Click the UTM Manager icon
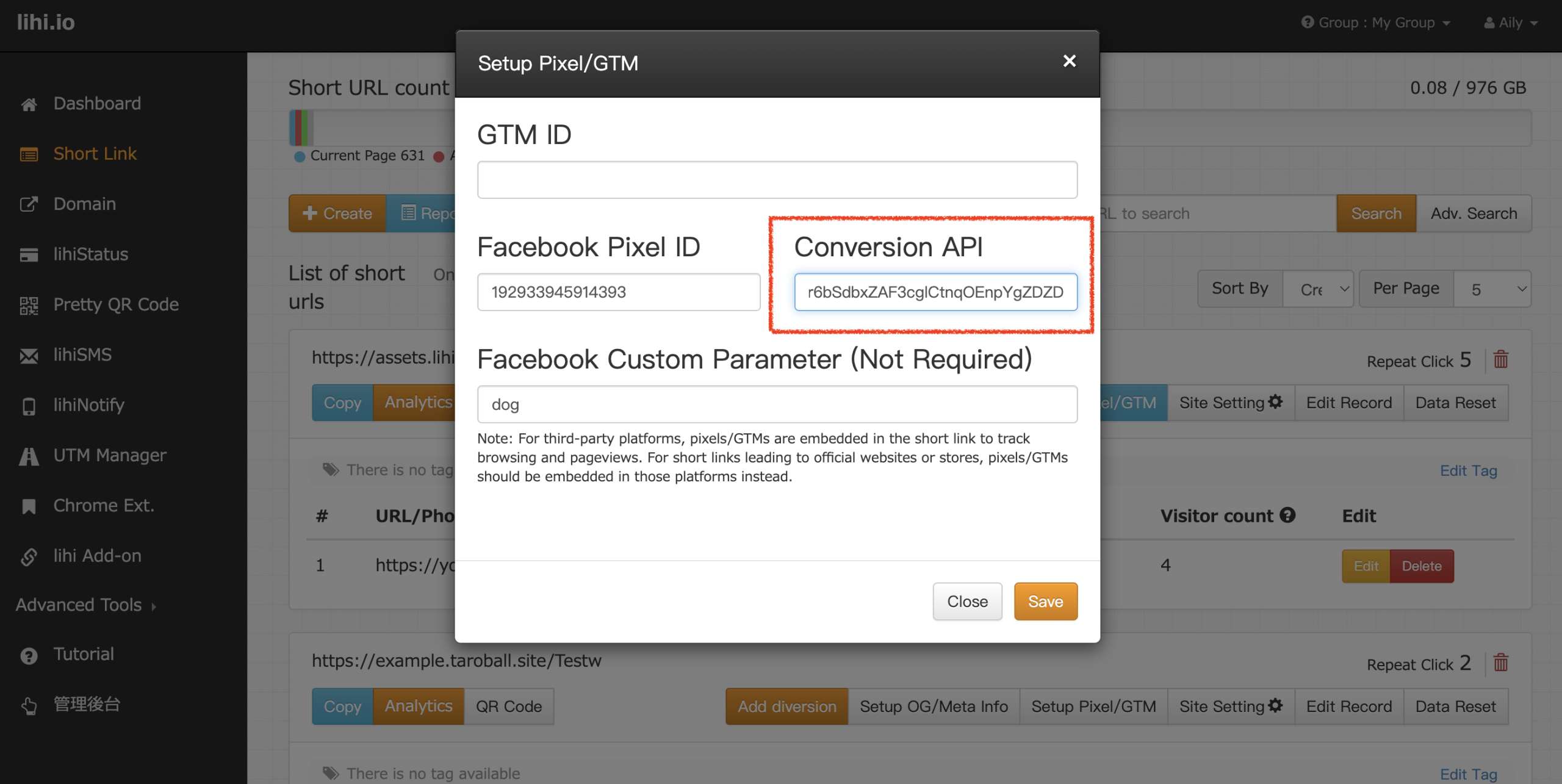The width and height of the screenshot is (1562, 784). pos(29,456)
